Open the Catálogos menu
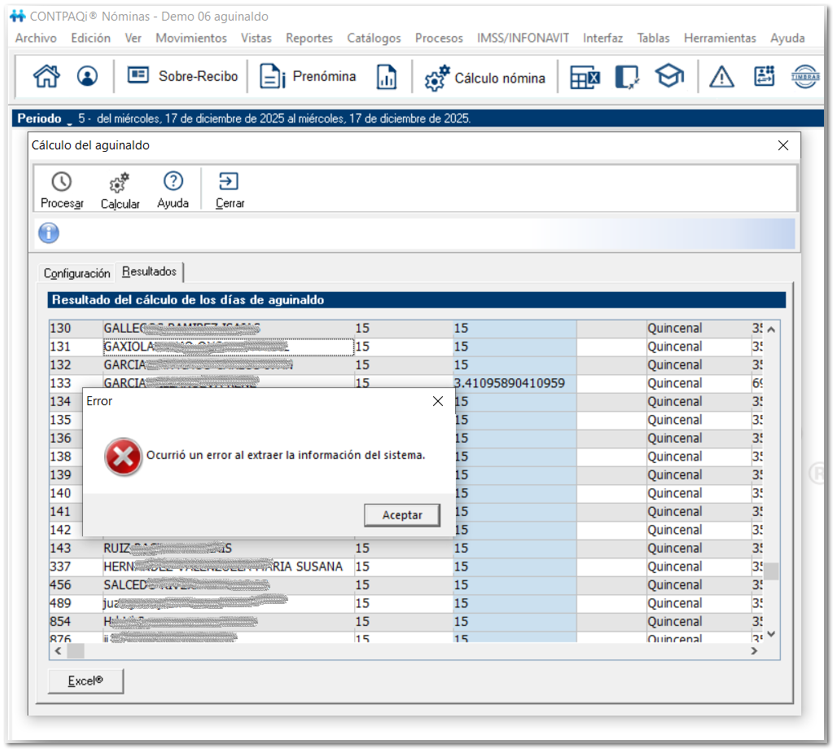The height and width of the screenshot is (752, 836). (374, 38)
